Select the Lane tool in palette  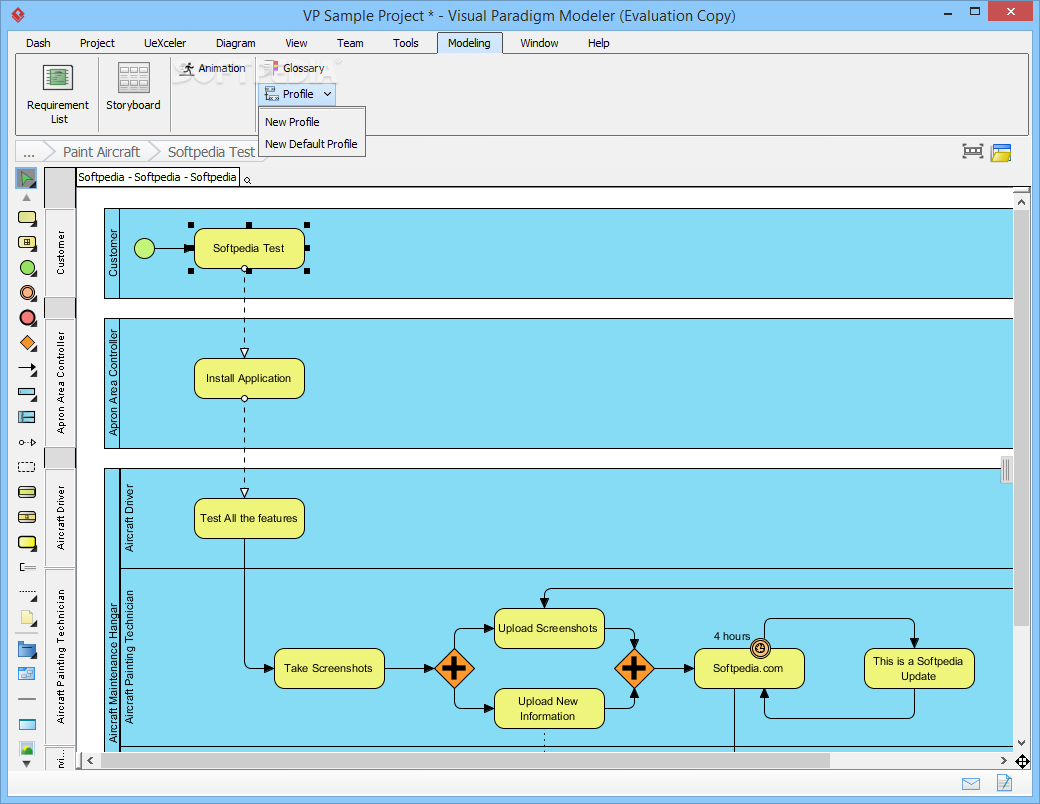coord(27,417)
